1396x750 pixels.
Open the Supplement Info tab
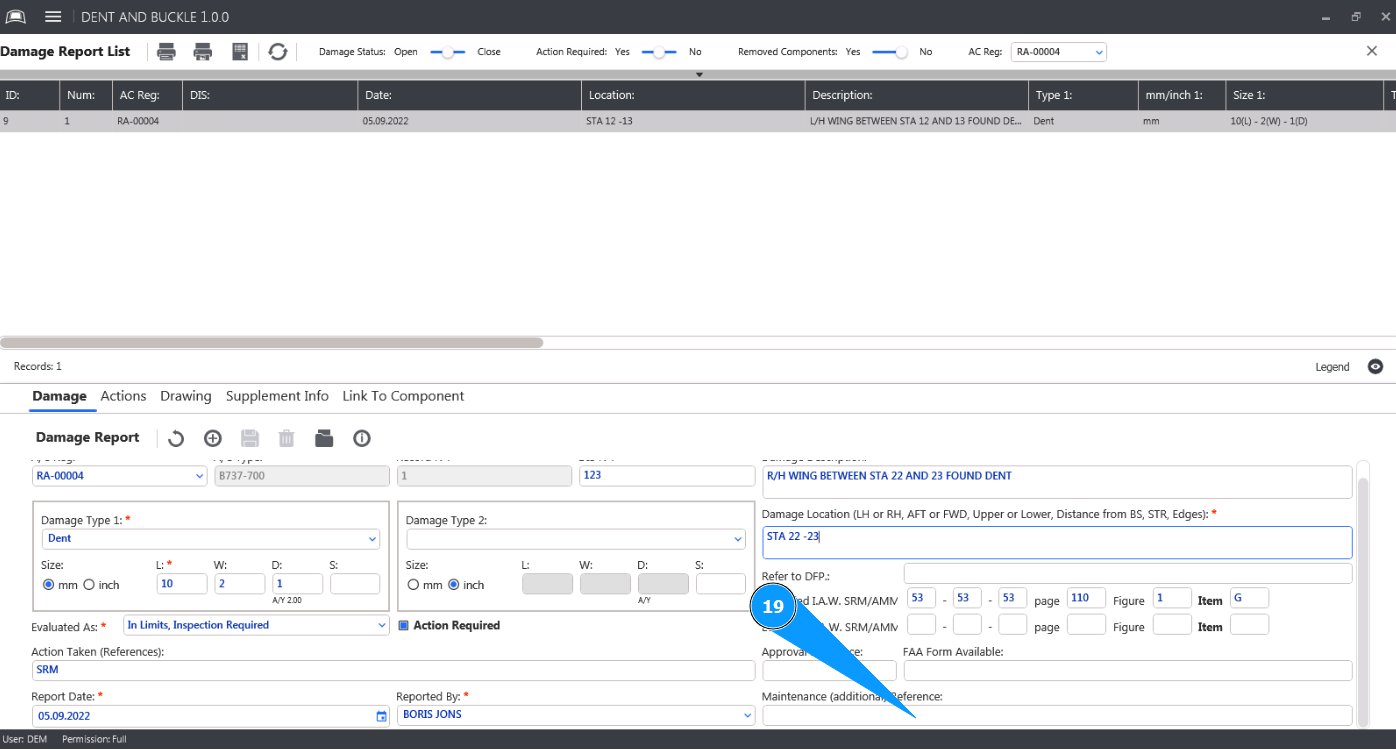[x=277, y=396]
